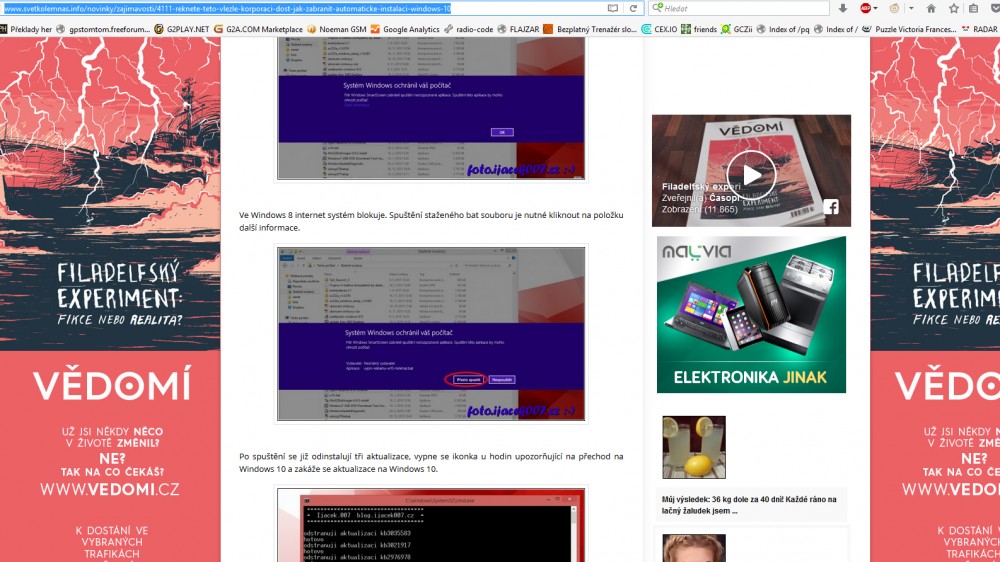Open the Downloads arrow icon

(x=842, y=8)
